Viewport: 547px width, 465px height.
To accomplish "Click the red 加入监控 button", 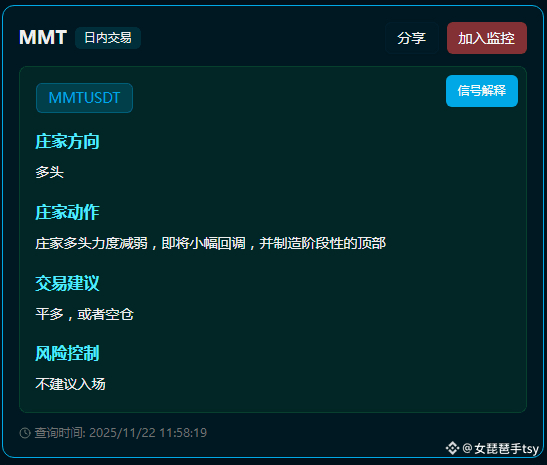I will coord(487,38).
